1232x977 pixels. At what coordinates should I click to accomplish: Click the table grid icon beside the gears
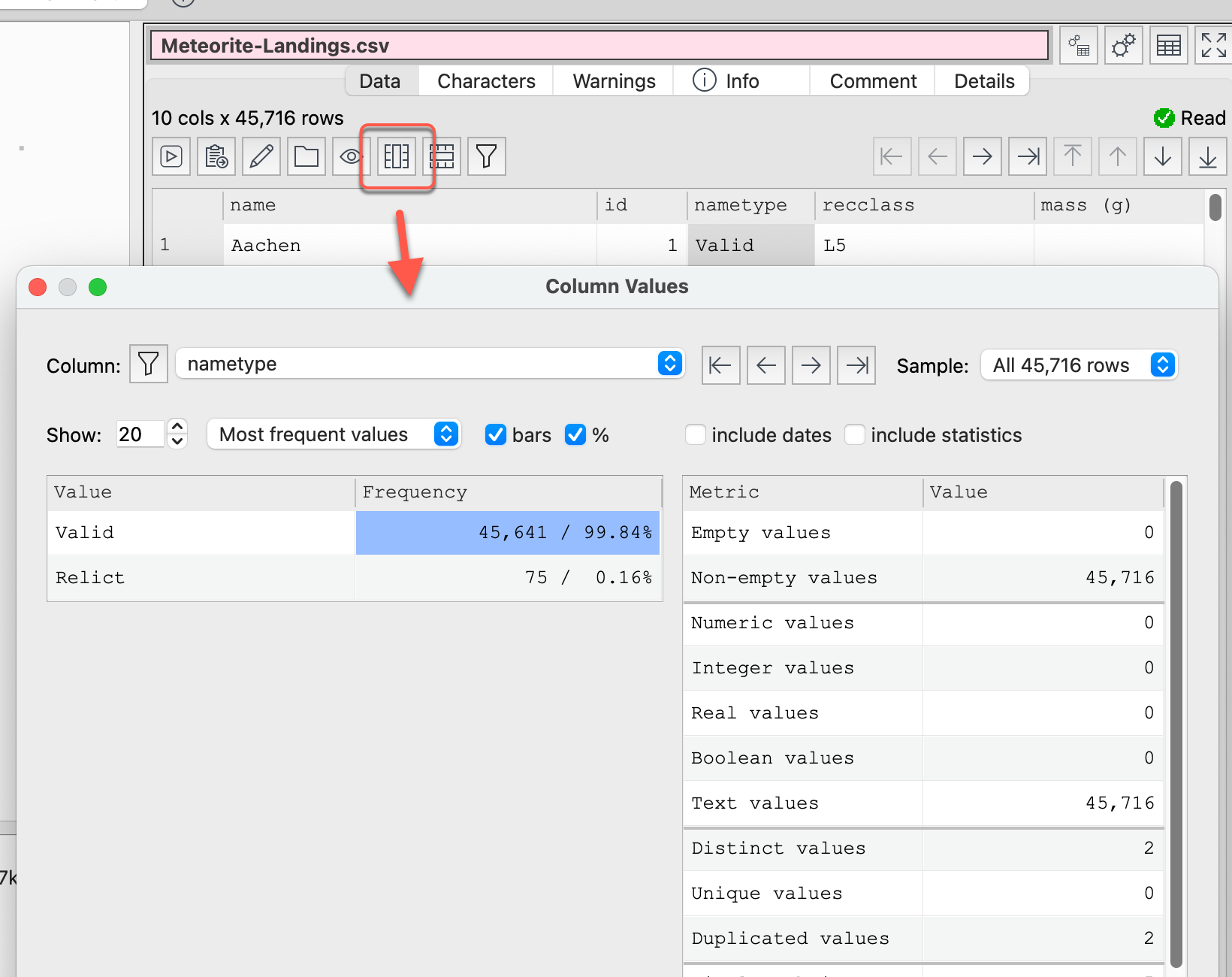(x=1169, y=46)
